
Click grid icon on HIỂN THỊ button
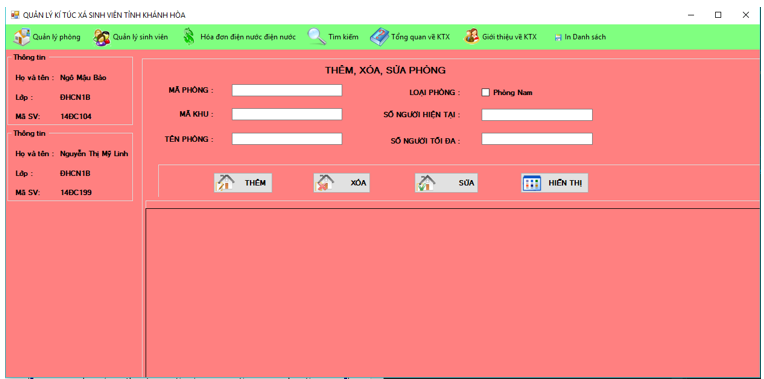pyautogui.click(x=532, y=184)
